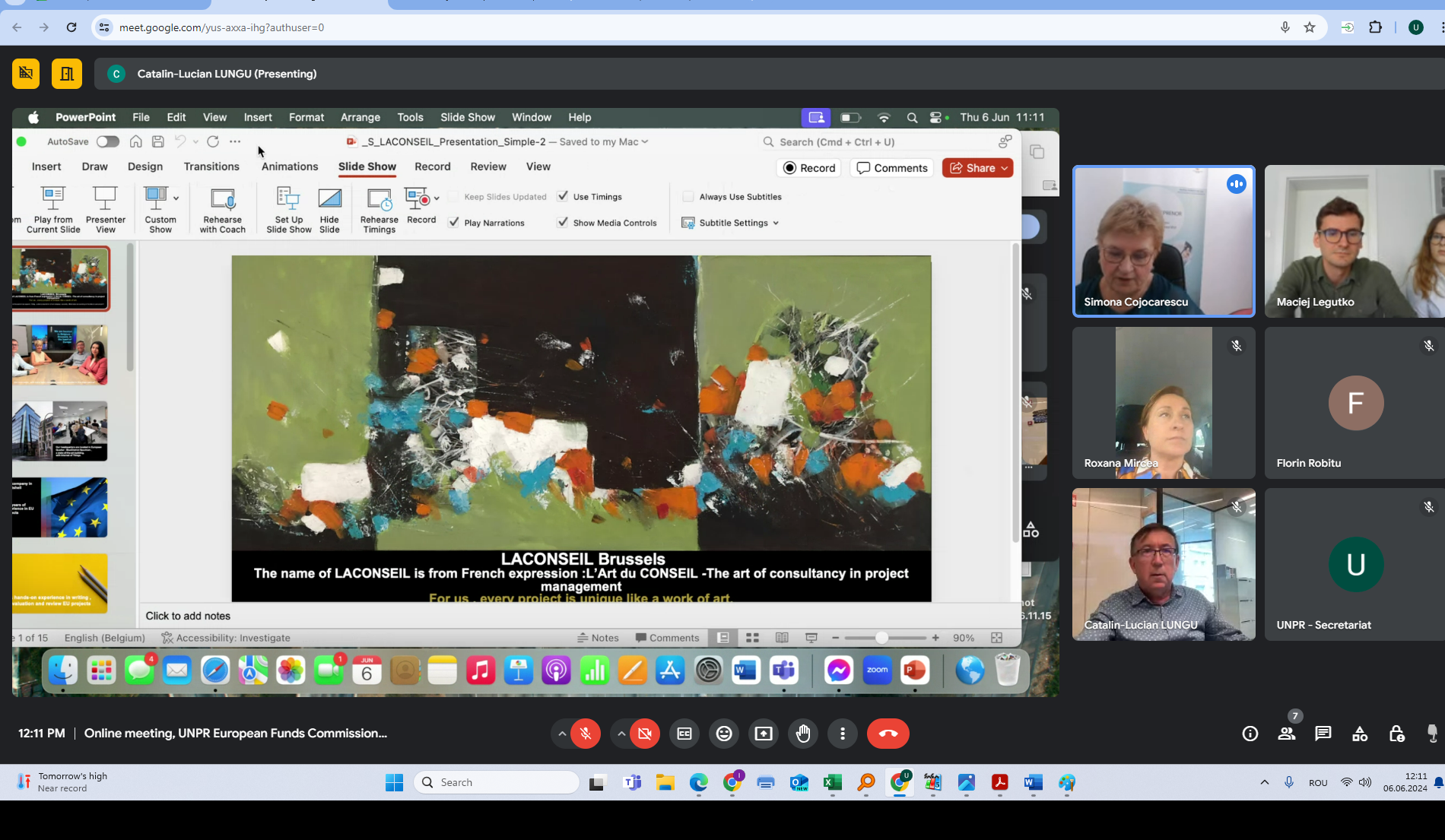Click the Hide Slide icon
The width and height of the screenshot is (1445, 840).
click(x=329, y=209)
